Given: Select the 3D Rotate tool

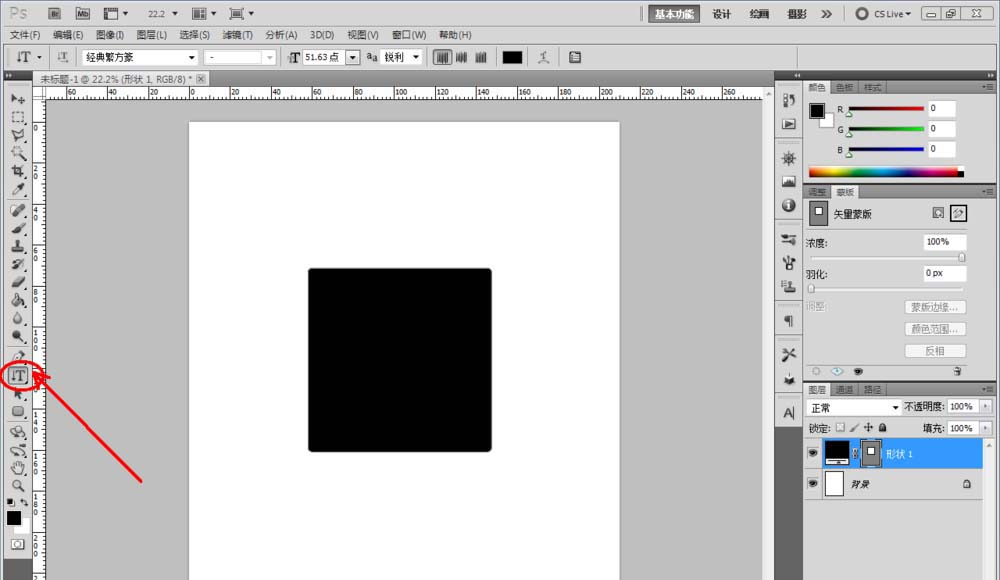Looking at the screenshot, I should [18, 433].
